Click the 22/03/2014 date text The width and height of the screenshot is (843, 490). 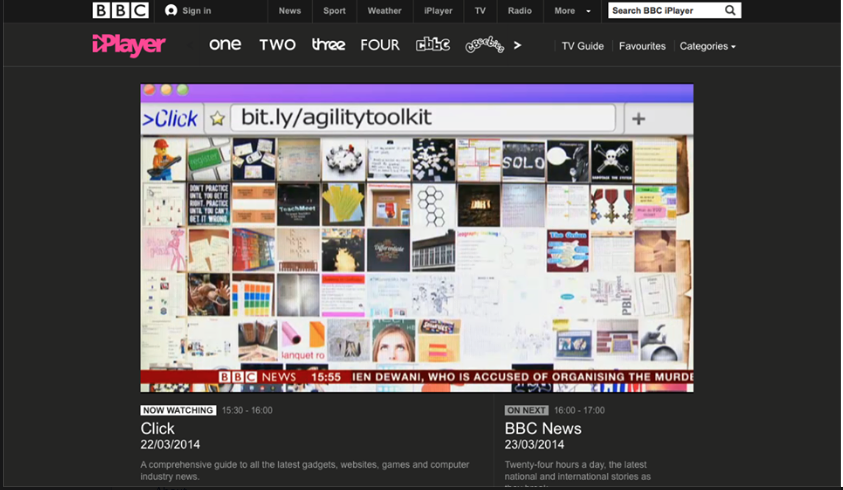(x=170, y=445)
